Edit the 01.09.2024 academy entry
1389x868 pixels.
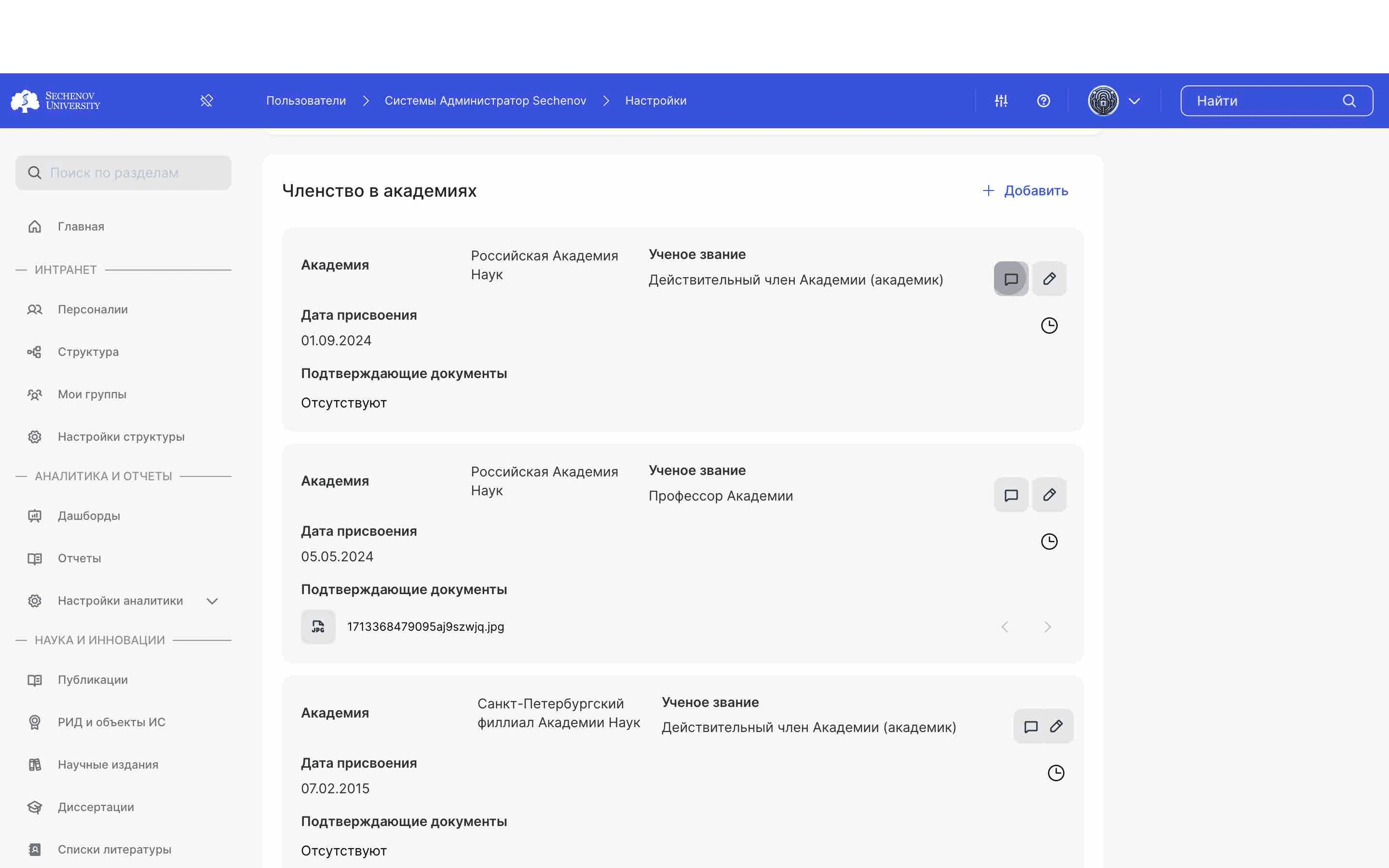point(1049,279)
